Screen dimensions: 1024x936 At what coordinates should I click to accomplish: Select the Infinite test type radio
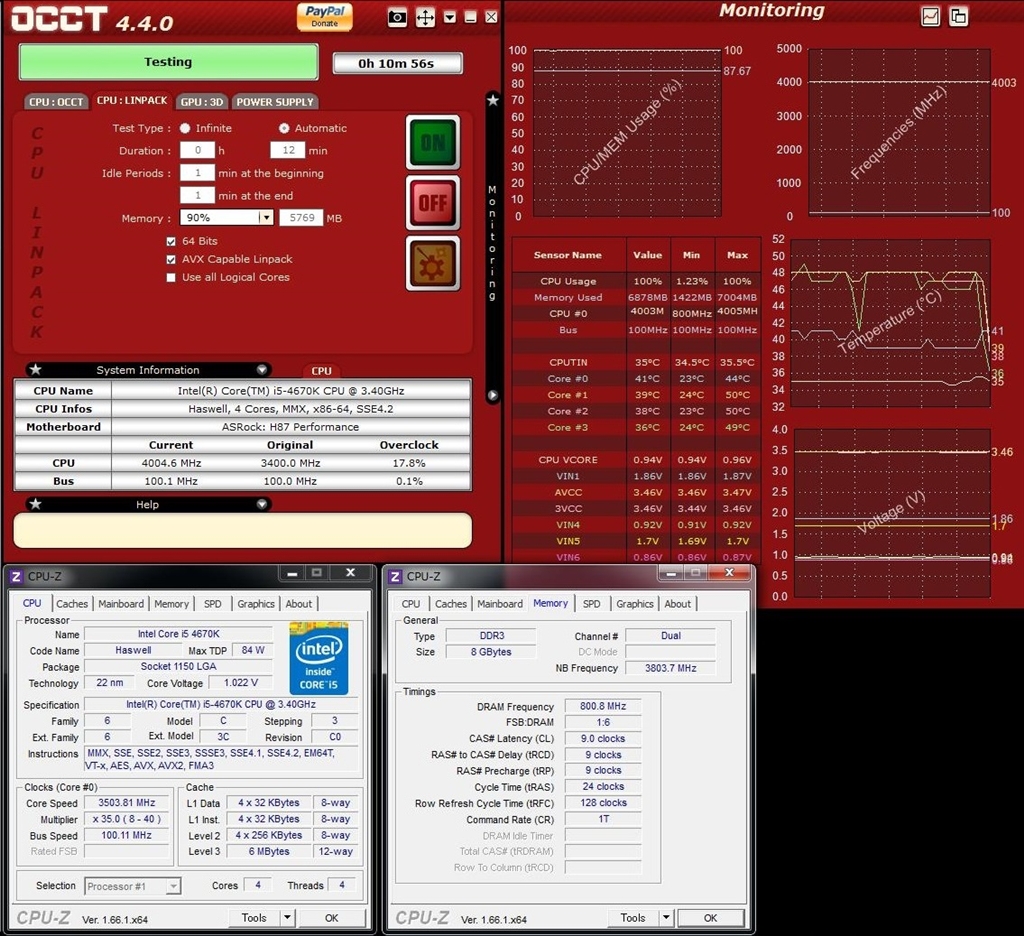click(185, 128)
